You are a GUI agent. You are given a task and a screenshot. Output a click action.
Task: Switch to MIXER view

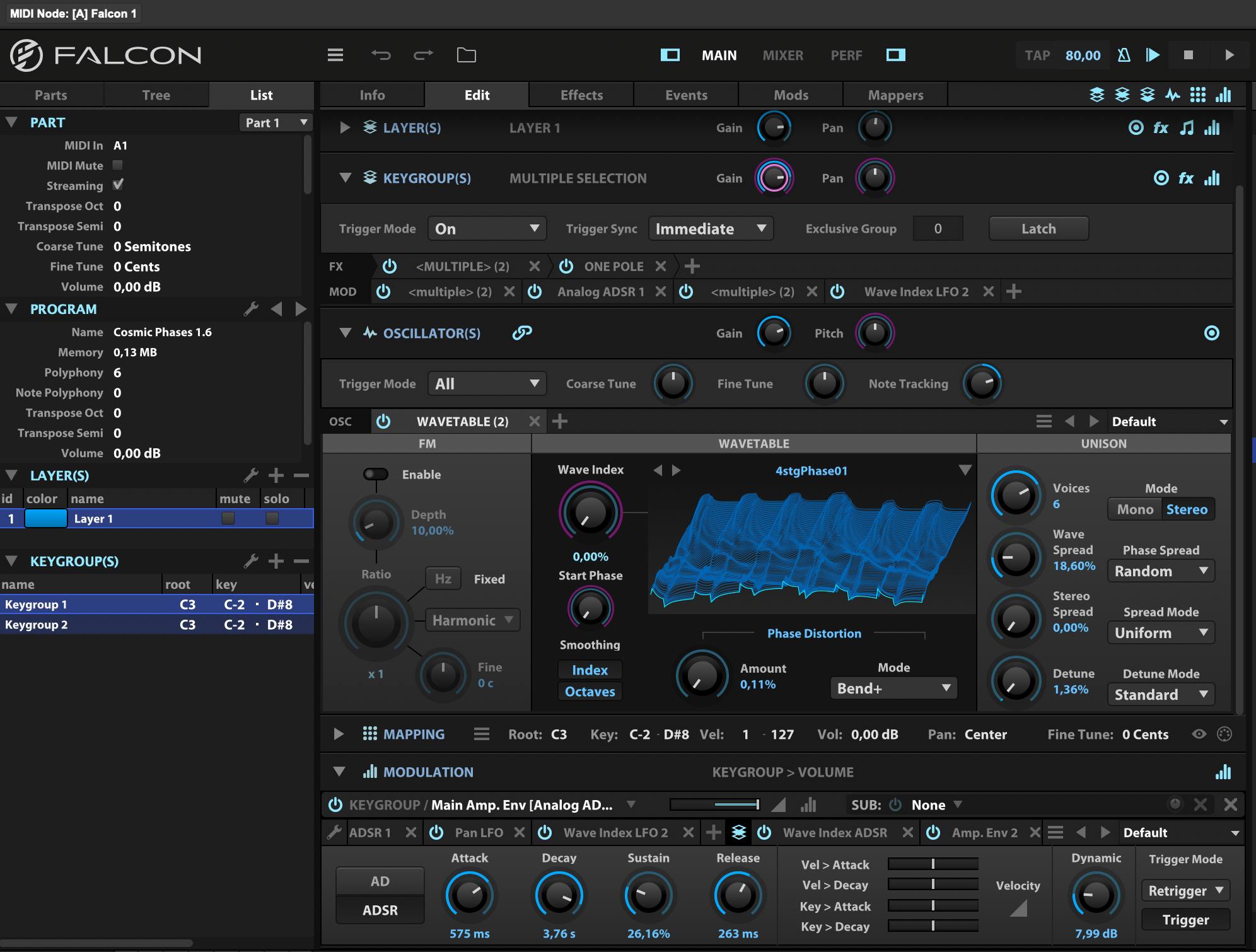[x=782, y=55]
